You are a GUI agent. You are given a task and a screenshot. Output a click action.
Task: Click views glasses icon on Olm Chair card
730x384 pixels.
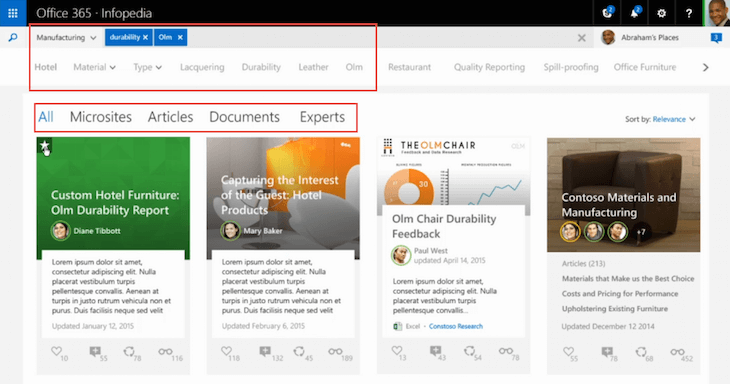(506, 351)
